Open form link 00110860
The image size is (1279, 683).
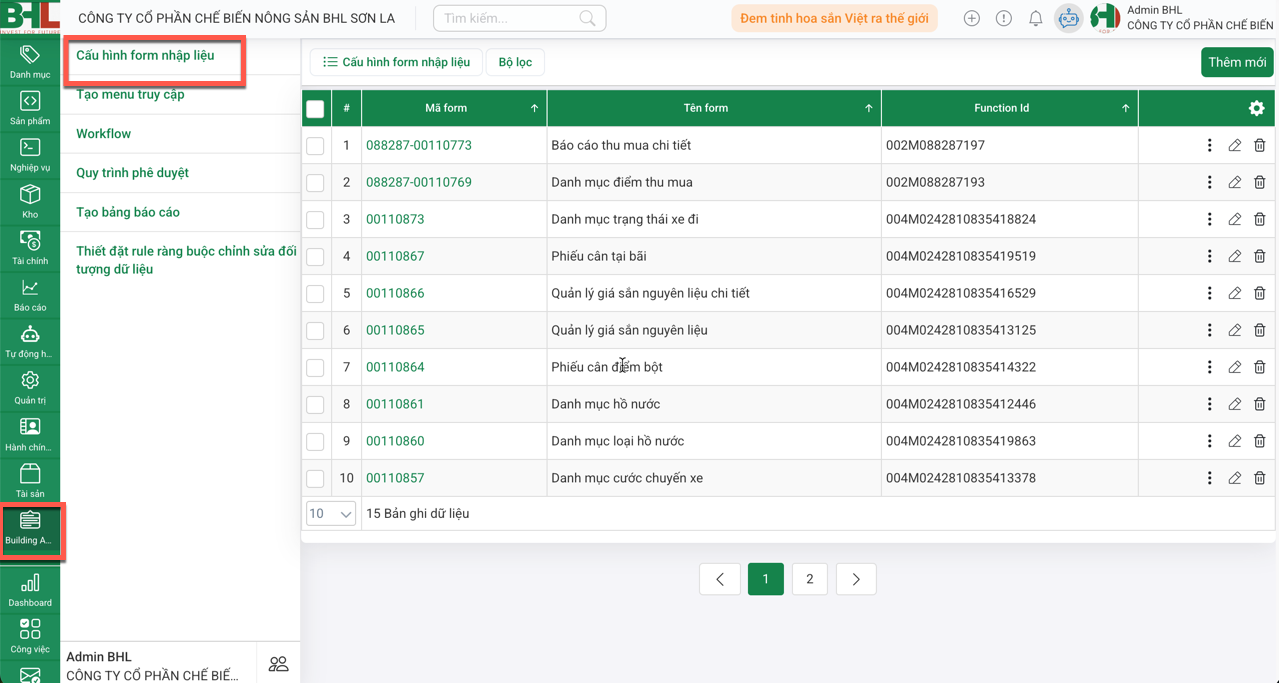point(395,441)
